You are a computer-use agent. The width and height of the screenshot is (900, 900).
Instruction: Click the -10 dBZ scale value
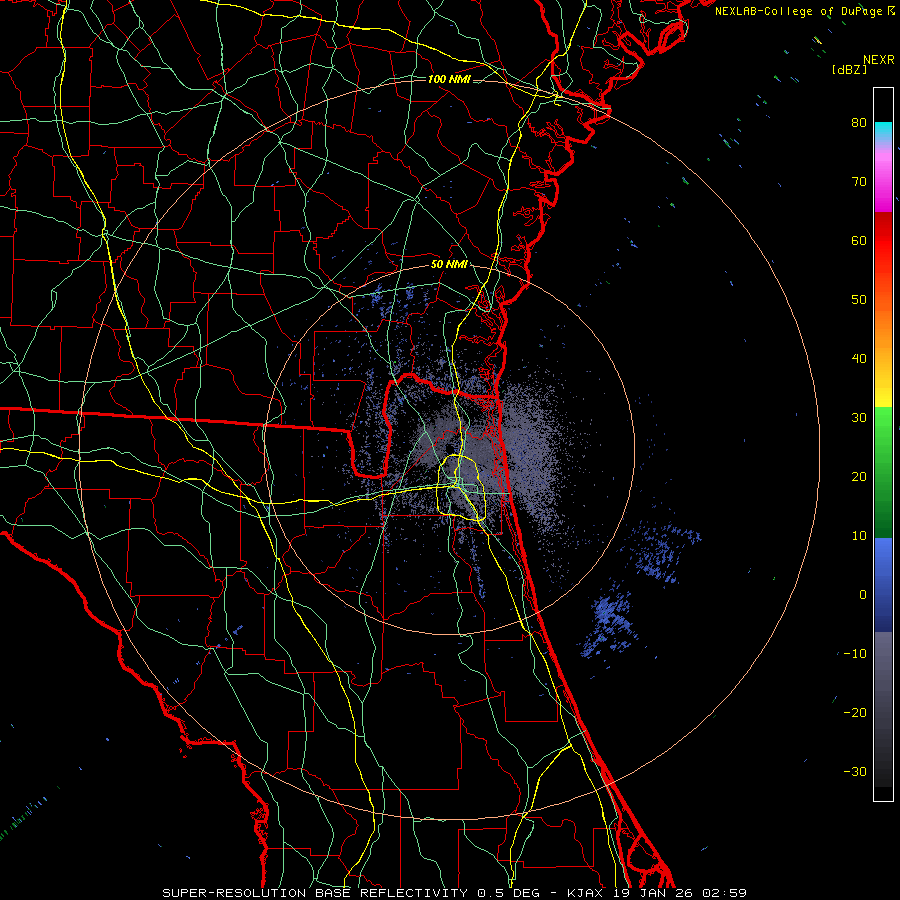click(855, 654)
